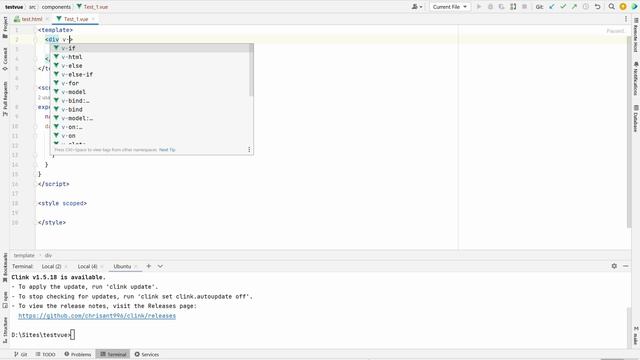Click the Git update project arrow
The height and width of the screenshot is (360, 640).
pos(552,7)
